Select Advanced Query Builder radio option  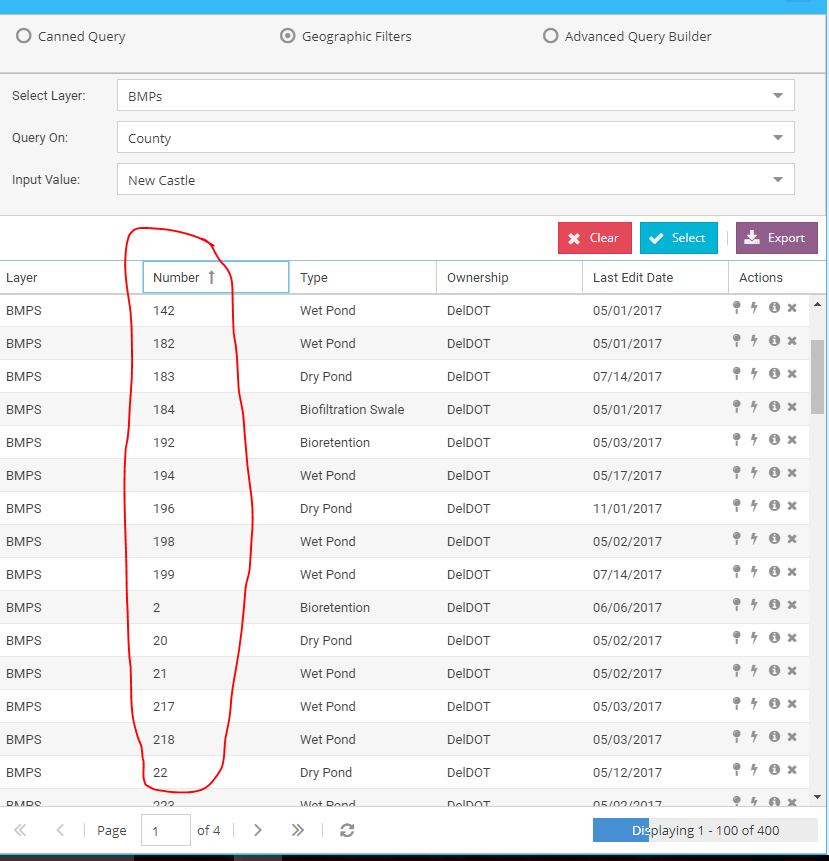point(550,36)
